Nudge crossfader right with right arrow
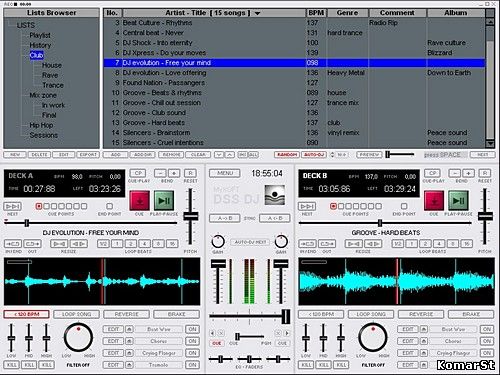Viewport: 500px width, 375px height. pos(287,333)
